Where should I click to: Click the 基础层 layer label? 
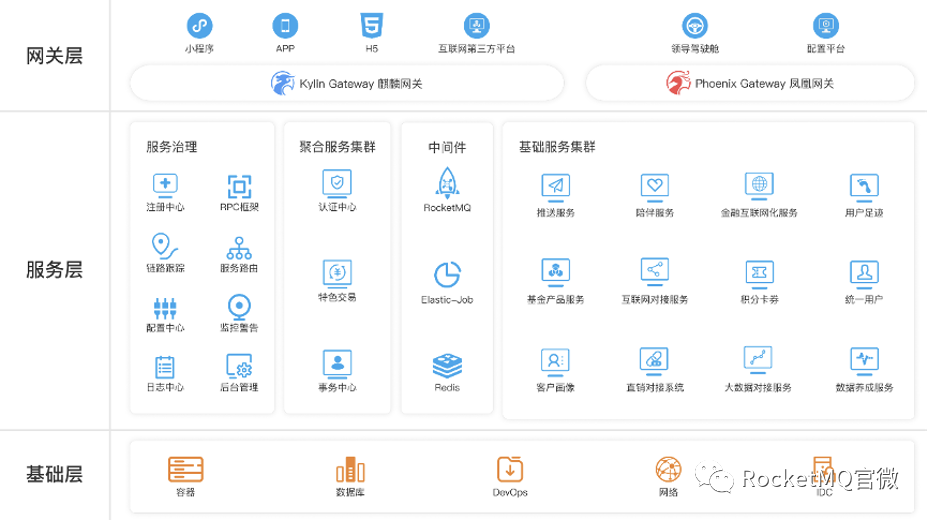54,474
